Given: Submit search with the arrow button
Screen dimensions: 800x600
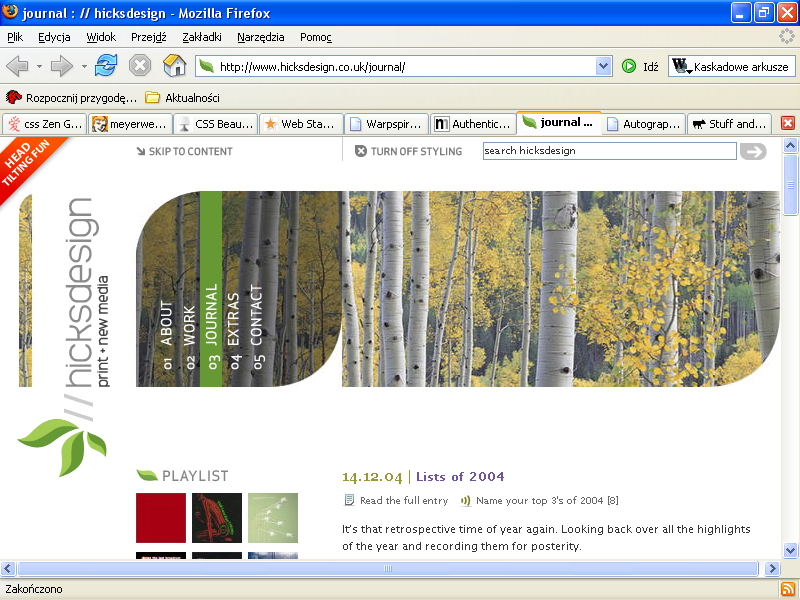Looking at the screenshot, I should (753, 152).
